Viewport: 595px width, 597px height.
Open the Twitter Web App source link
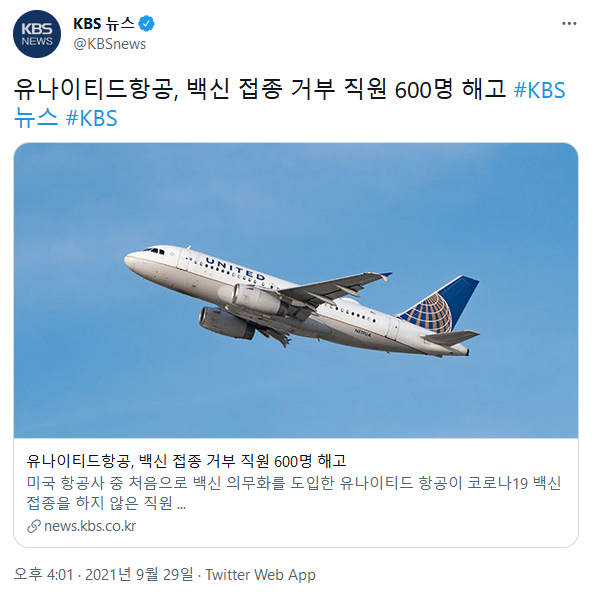pos(260,575)
